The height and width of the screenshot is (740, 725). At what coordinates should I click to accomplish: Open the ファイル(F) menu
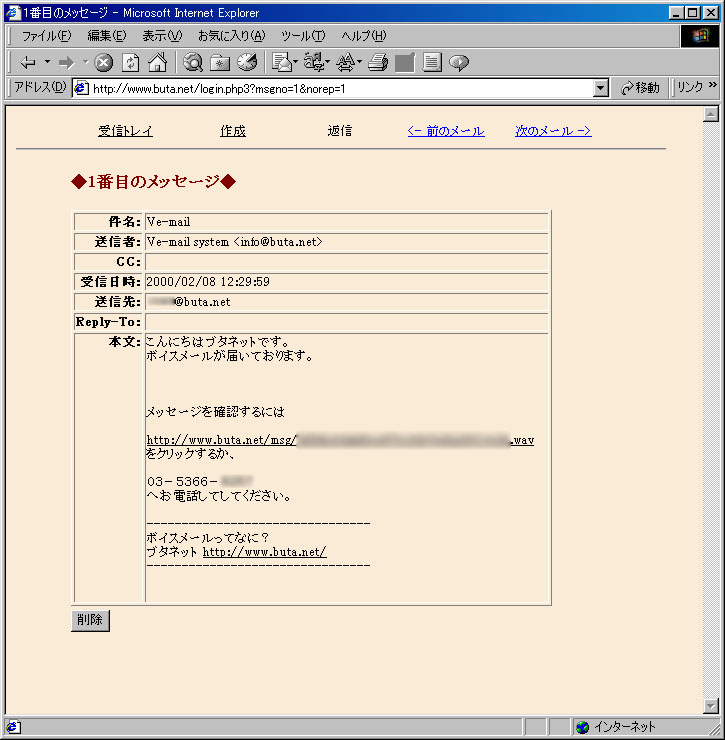pos(46,36)
